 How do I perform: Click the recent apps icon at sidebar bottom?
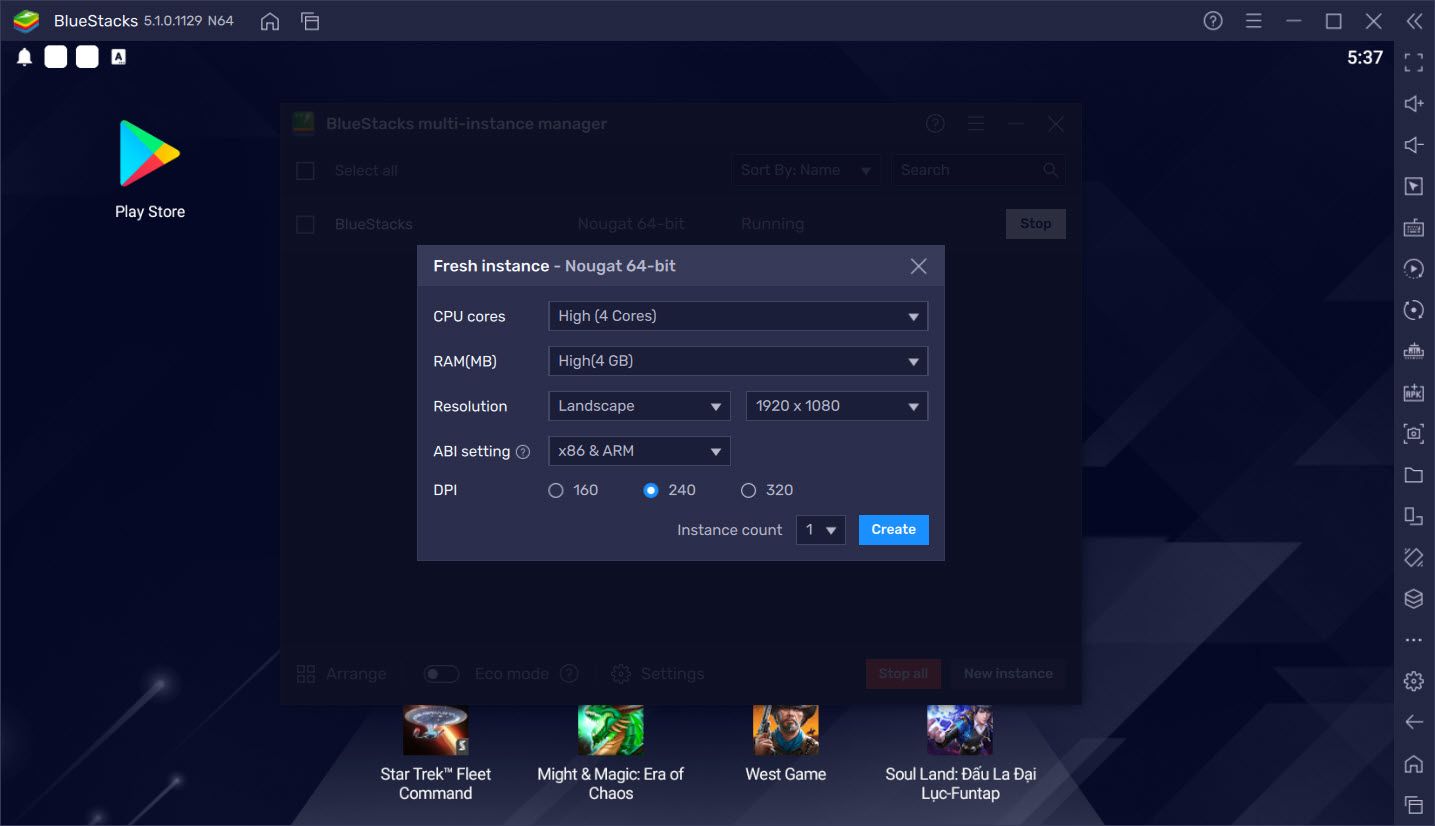tap(1413, 804)
